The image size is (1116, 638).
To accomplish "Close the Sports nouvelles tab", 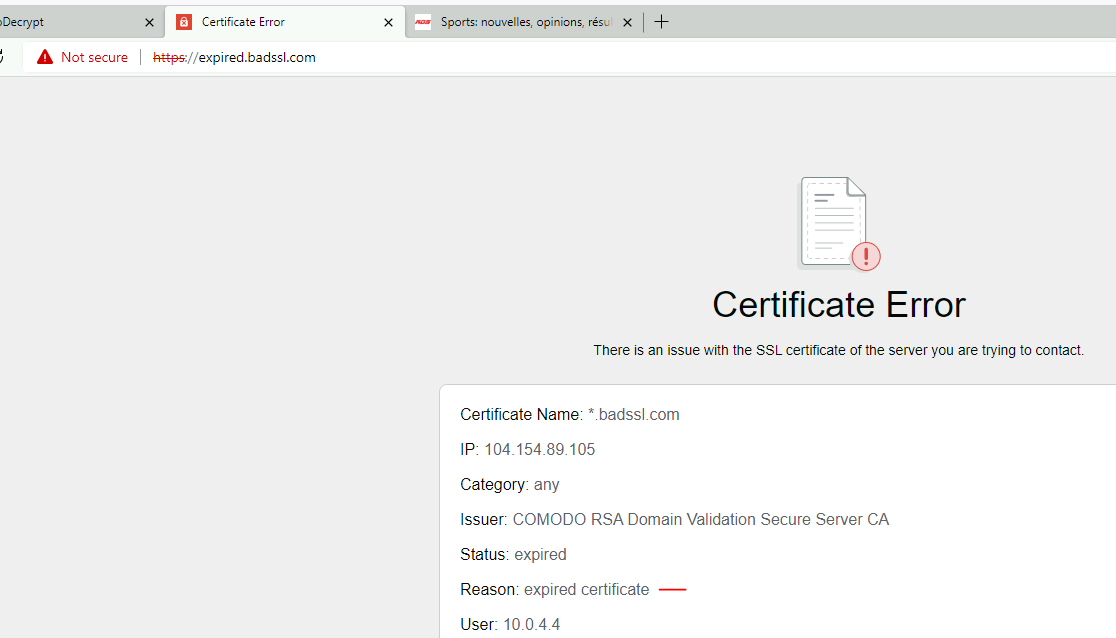I will pos(627,22).
